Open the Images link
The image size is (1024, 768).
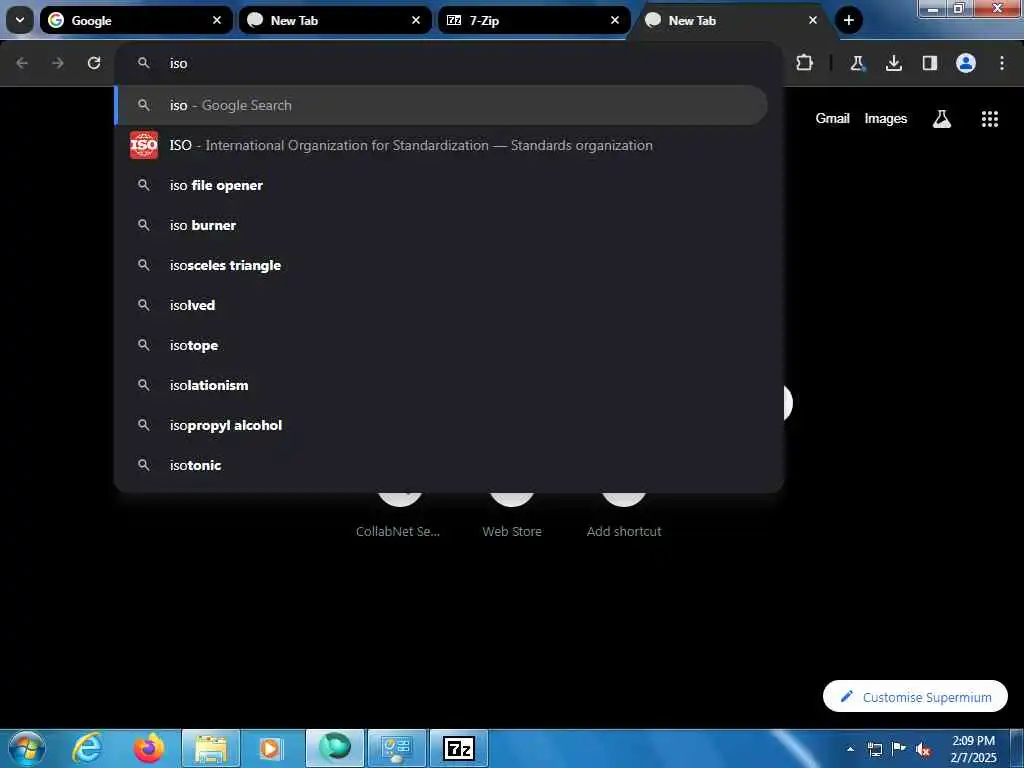886,118
